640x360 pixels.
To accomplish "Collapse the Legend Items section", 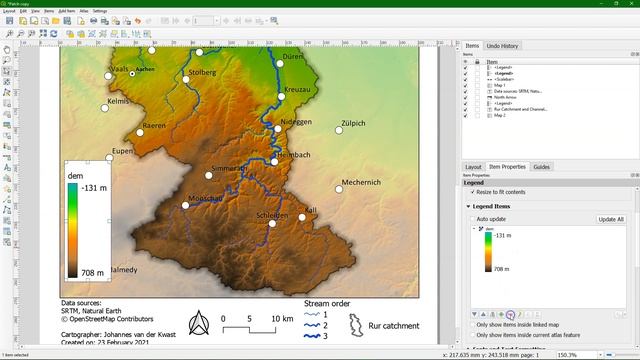I will point(468,207).
